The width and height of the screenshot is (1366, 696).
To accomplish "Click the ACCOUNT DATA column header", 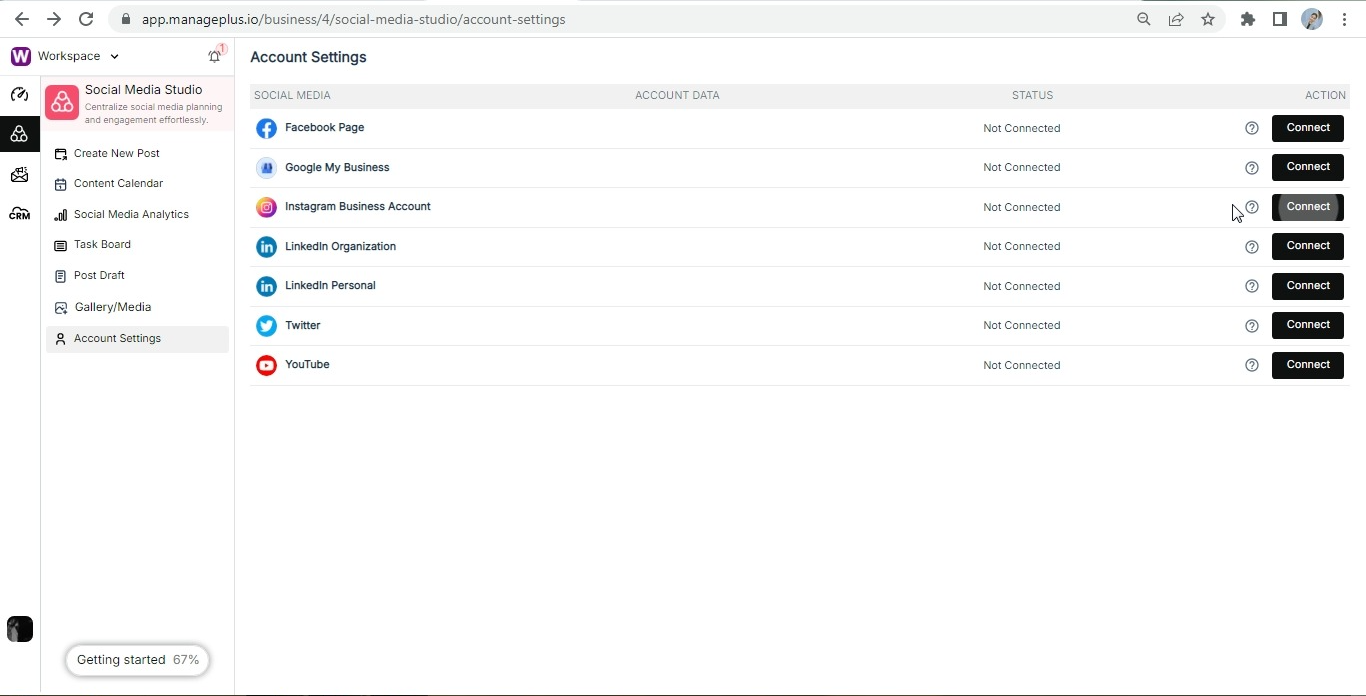I will pyautogui.click(x=677, y=95).
